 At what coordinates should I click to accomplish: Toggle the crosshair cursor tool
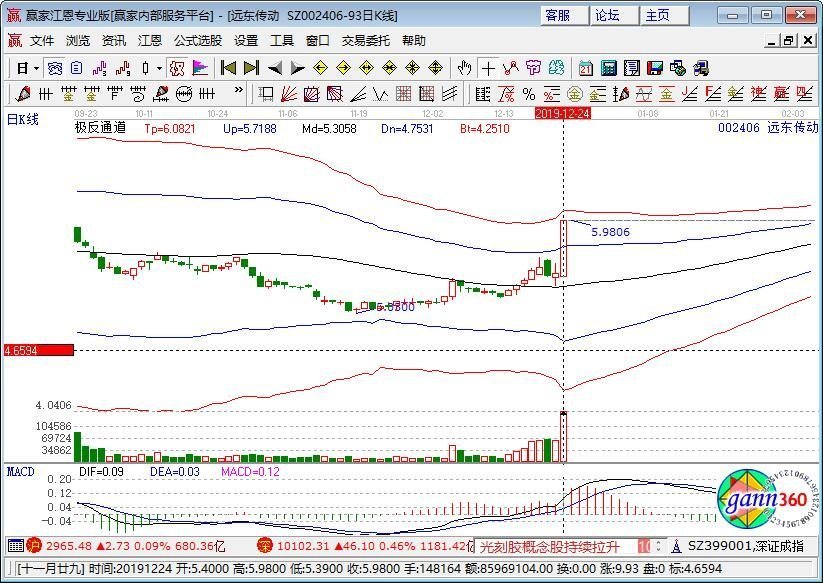coord(488,68)
